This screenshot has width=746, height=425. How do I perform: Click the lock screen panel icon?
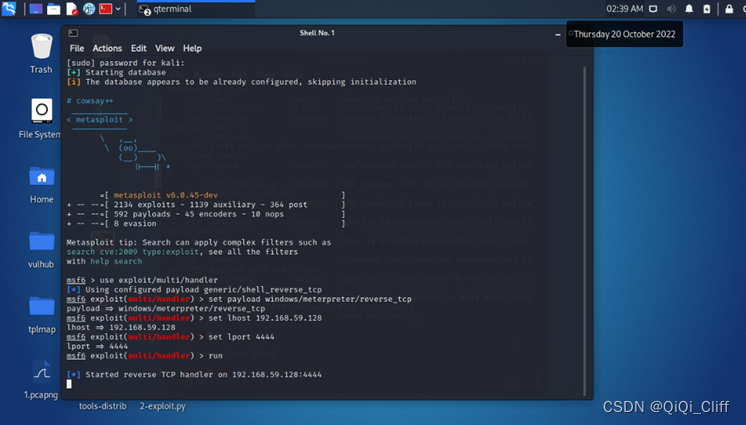pos(729,9)
